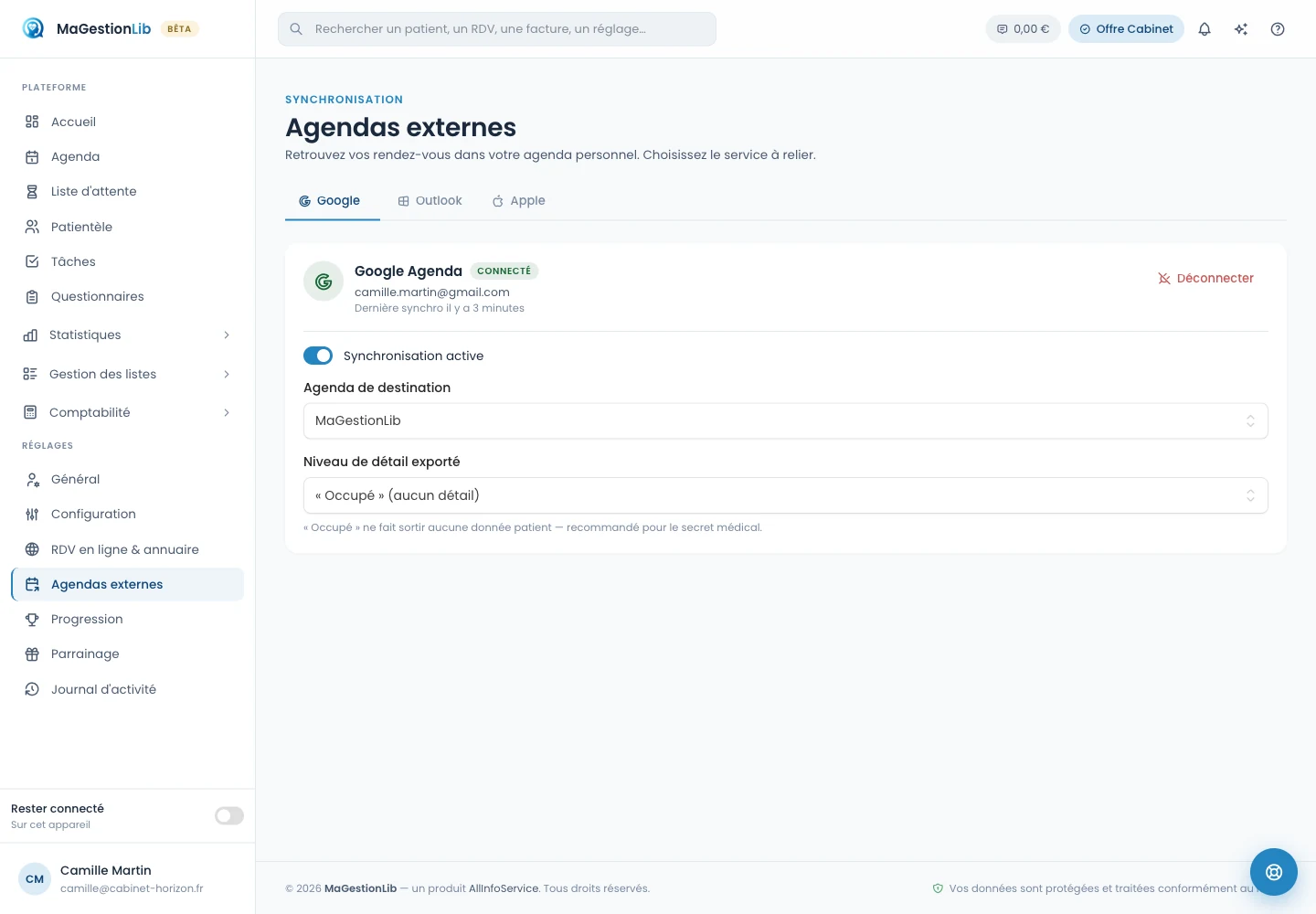Click the Statistiques bar chart icon

(30, 335)
